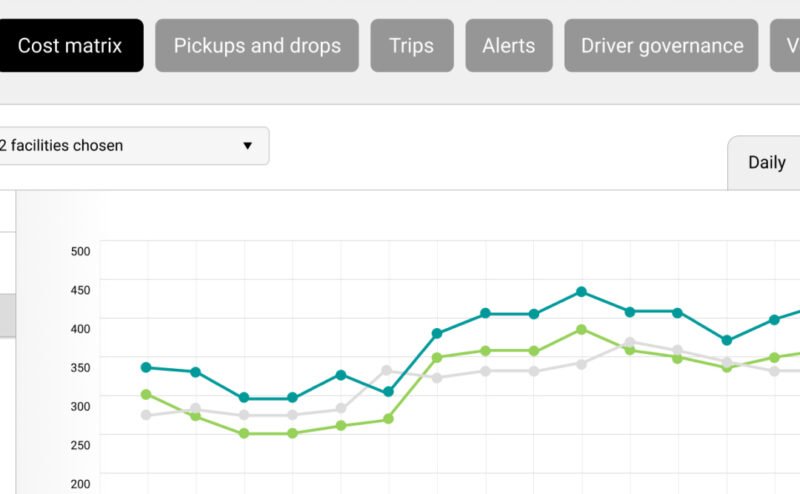Expand the facilities chosen dropdown
The image size is (800, 494).
tap(130, 146)
